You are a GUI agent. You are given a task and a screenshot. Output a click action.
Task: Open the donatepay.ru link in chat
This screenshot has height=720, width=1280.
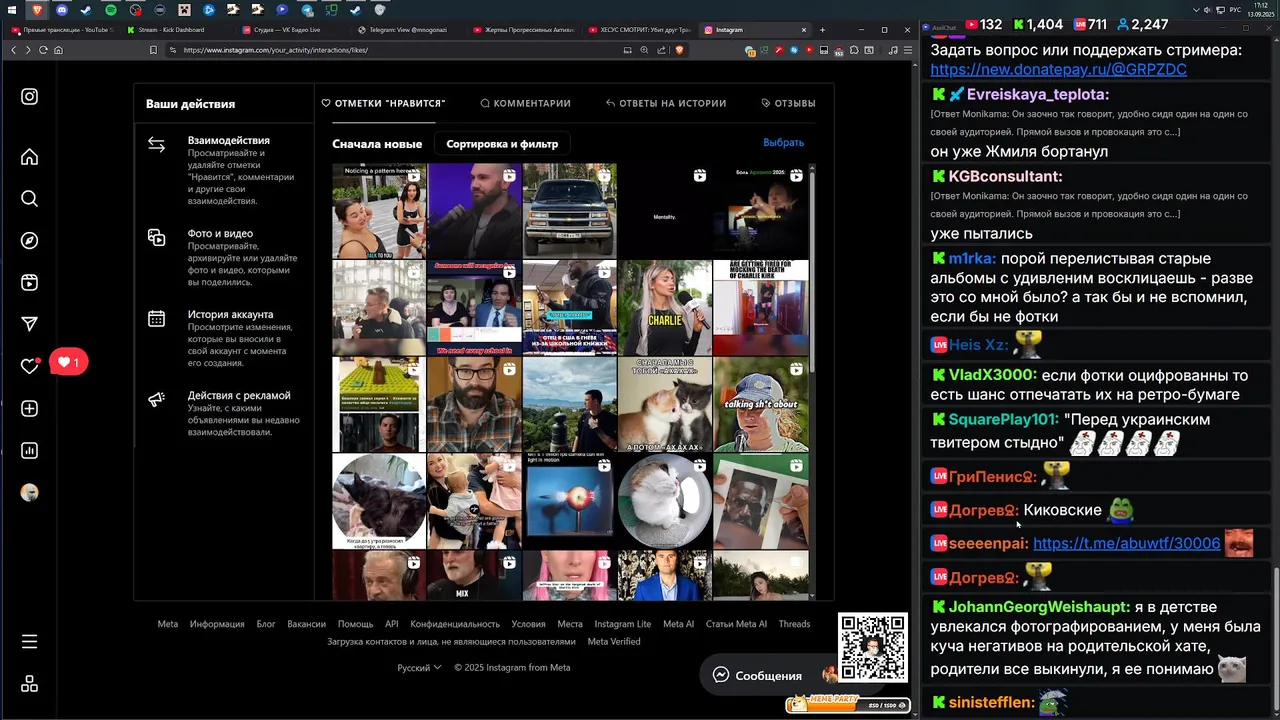pyautogui.click(x=1058, y=70)
